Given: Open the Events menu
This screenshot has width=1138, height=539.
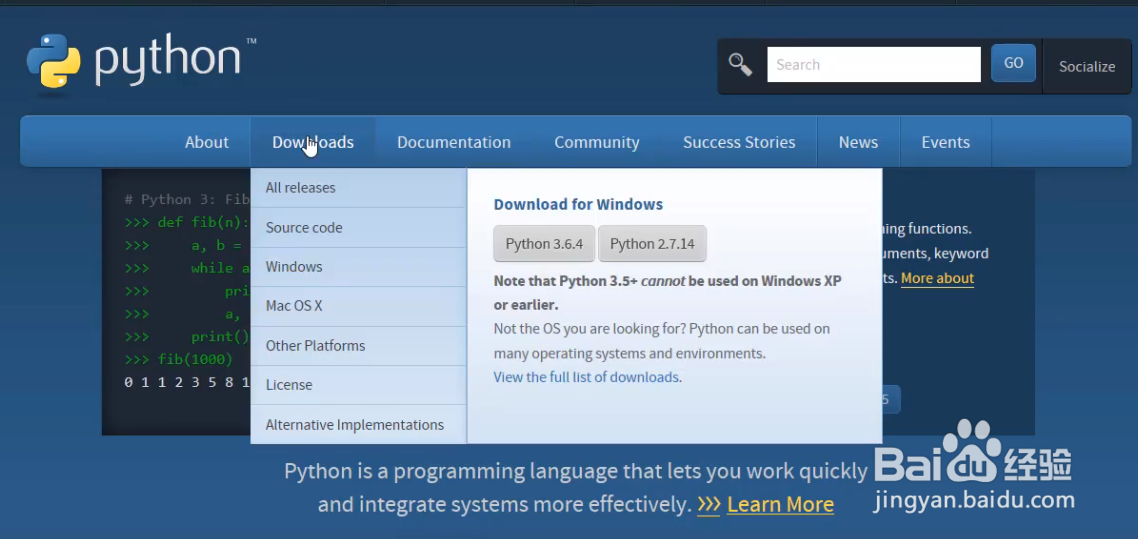Looking at the screenshot, I should tap(946, 142).
